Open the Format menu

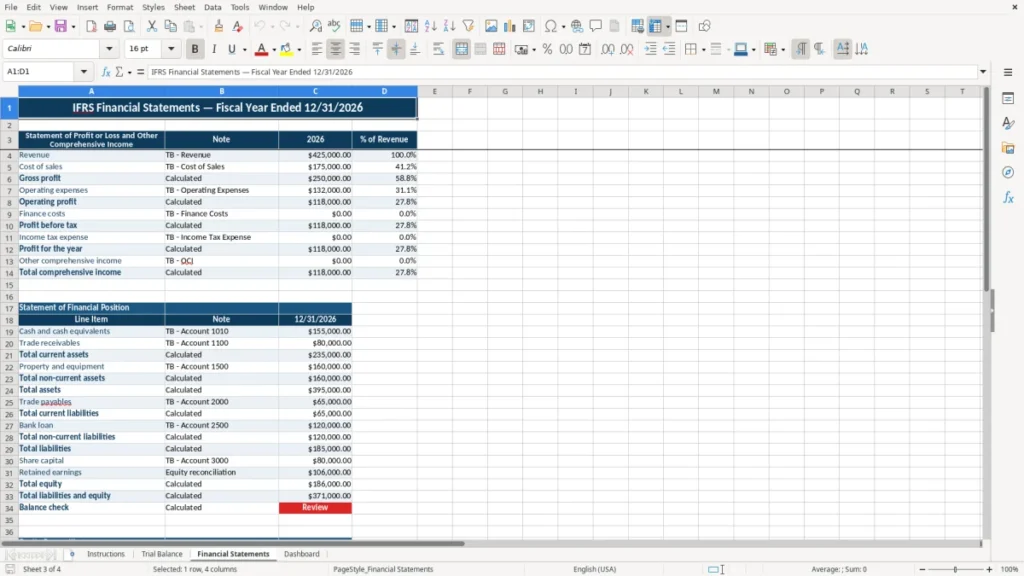click(x=120, y=7)
